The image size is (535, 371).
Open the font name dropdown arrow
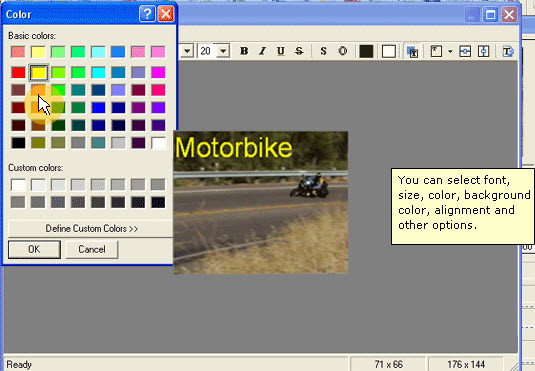(x=188, y=51)
